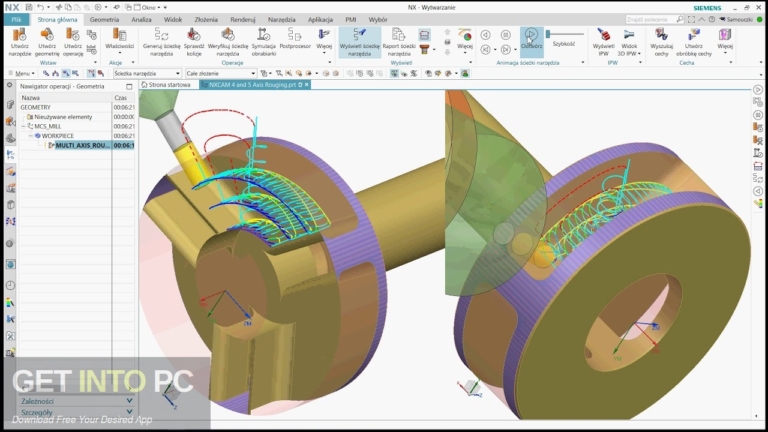The image size is (768, 432).
Task: Click the Znajdź polecenie search field
Action: pos(654,19)
